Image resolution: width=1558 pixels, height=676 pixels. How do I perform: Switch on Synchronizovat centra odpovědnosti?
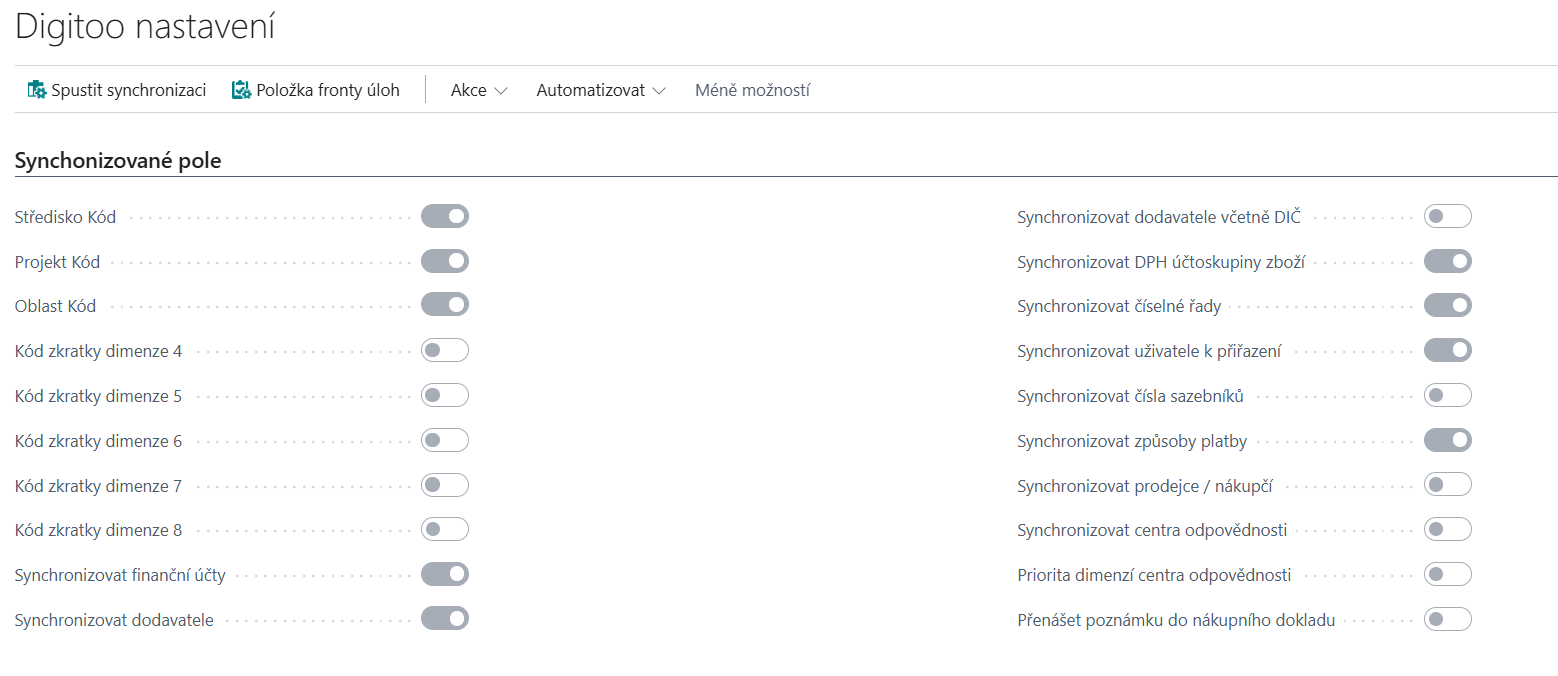(1448, 529)
